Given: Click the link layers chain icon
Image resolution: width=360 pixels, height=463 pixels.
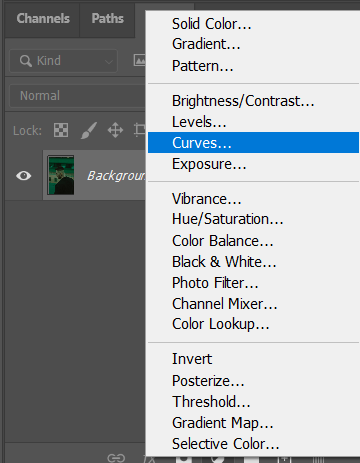Looking at the screenshot, I should pos(116,458).
